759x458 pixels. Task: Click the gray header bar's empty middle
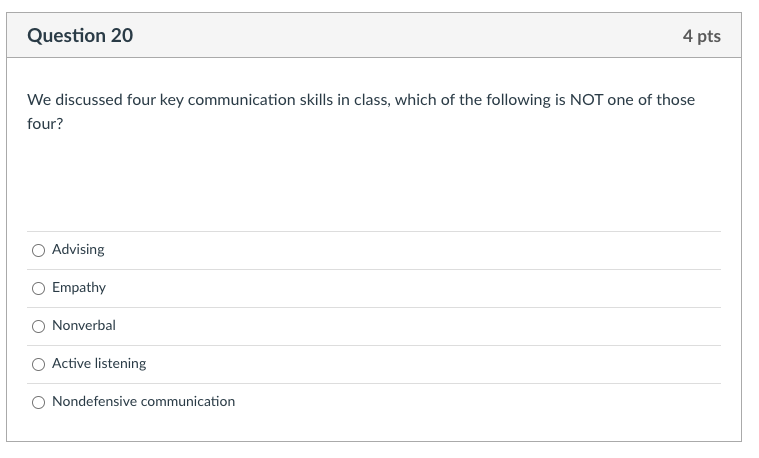400,36
